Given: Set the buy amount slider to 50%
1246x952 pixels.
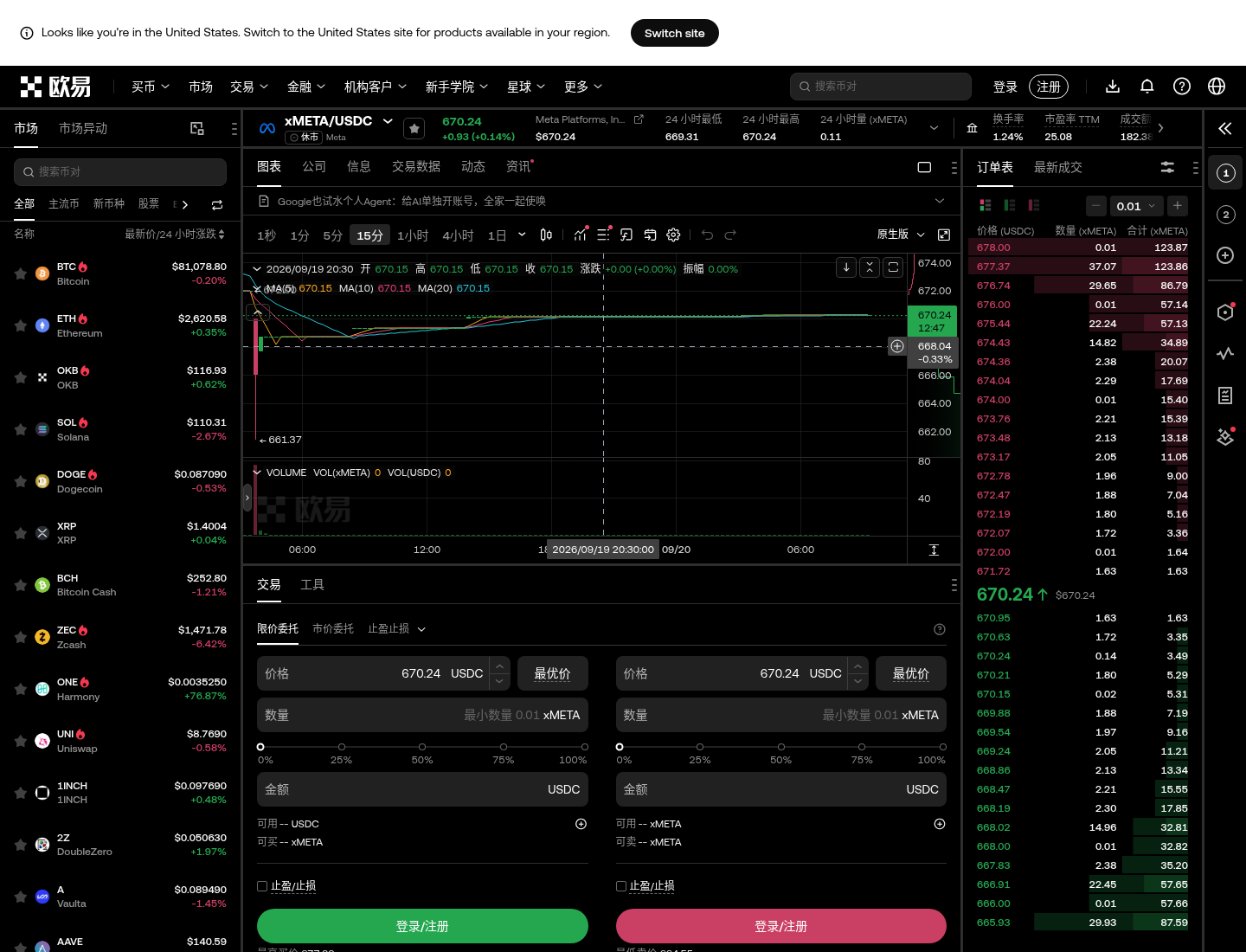Looking at the screenshot, I should click(x=422, y=747).
